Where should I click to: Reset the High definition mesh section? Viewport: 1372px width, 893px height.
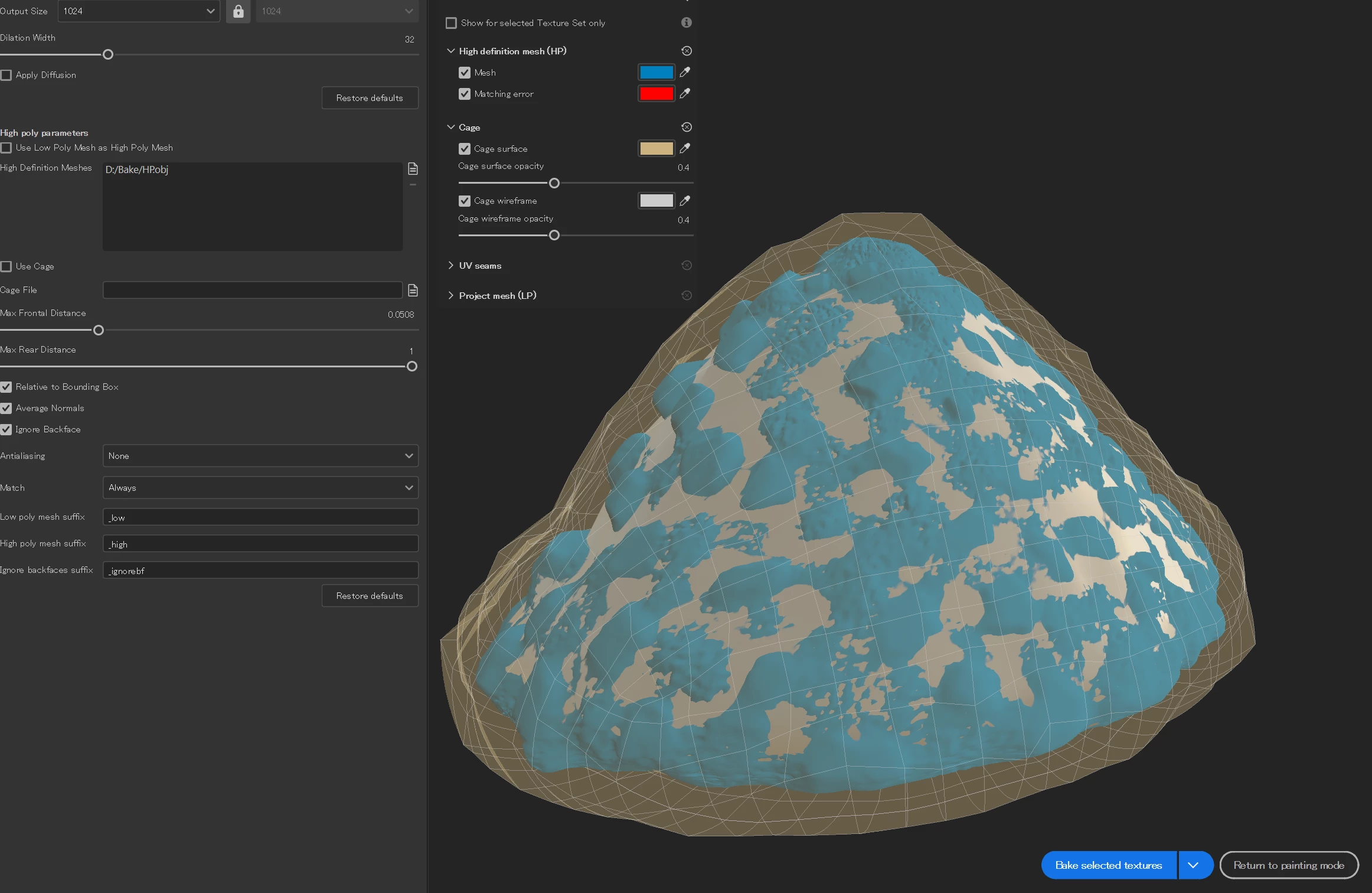(x=687, y=51)
